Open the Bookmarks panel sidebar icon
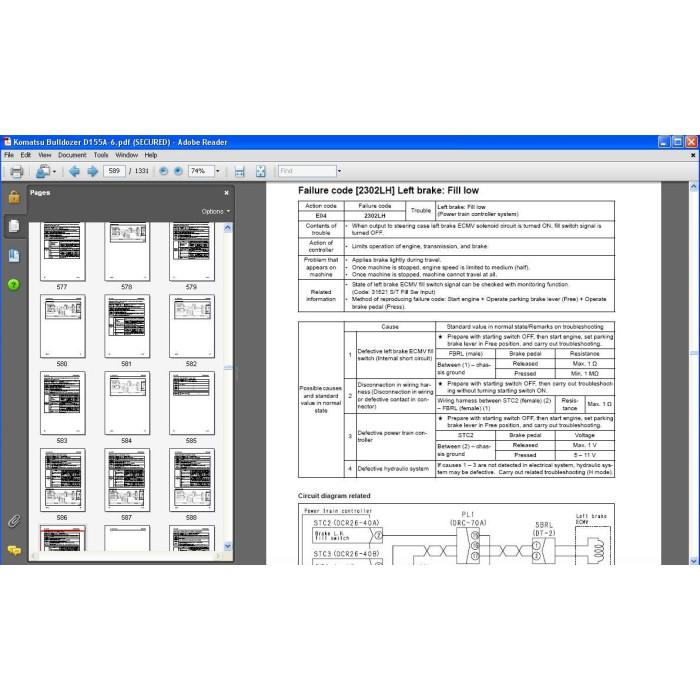This screenshot has width=700, height=700. pos(14,255)
